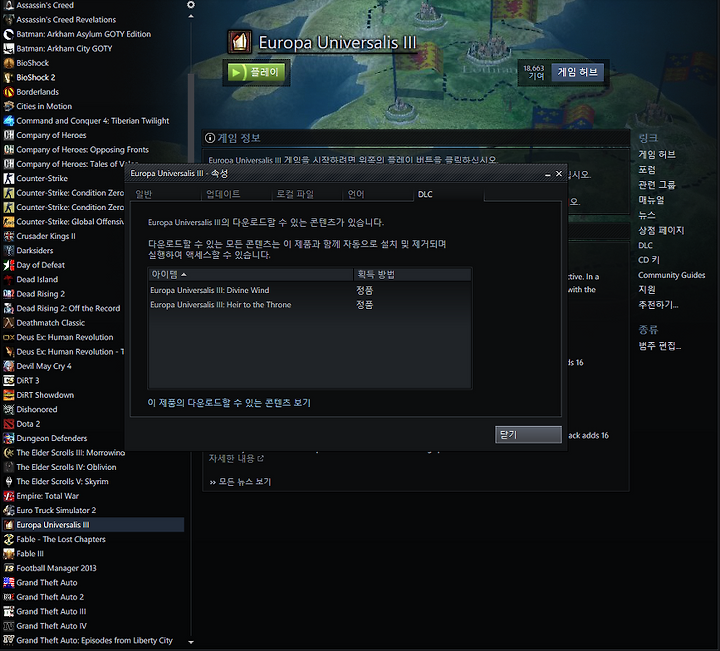Click the Dead Island icon

click(x=8, y=279)
